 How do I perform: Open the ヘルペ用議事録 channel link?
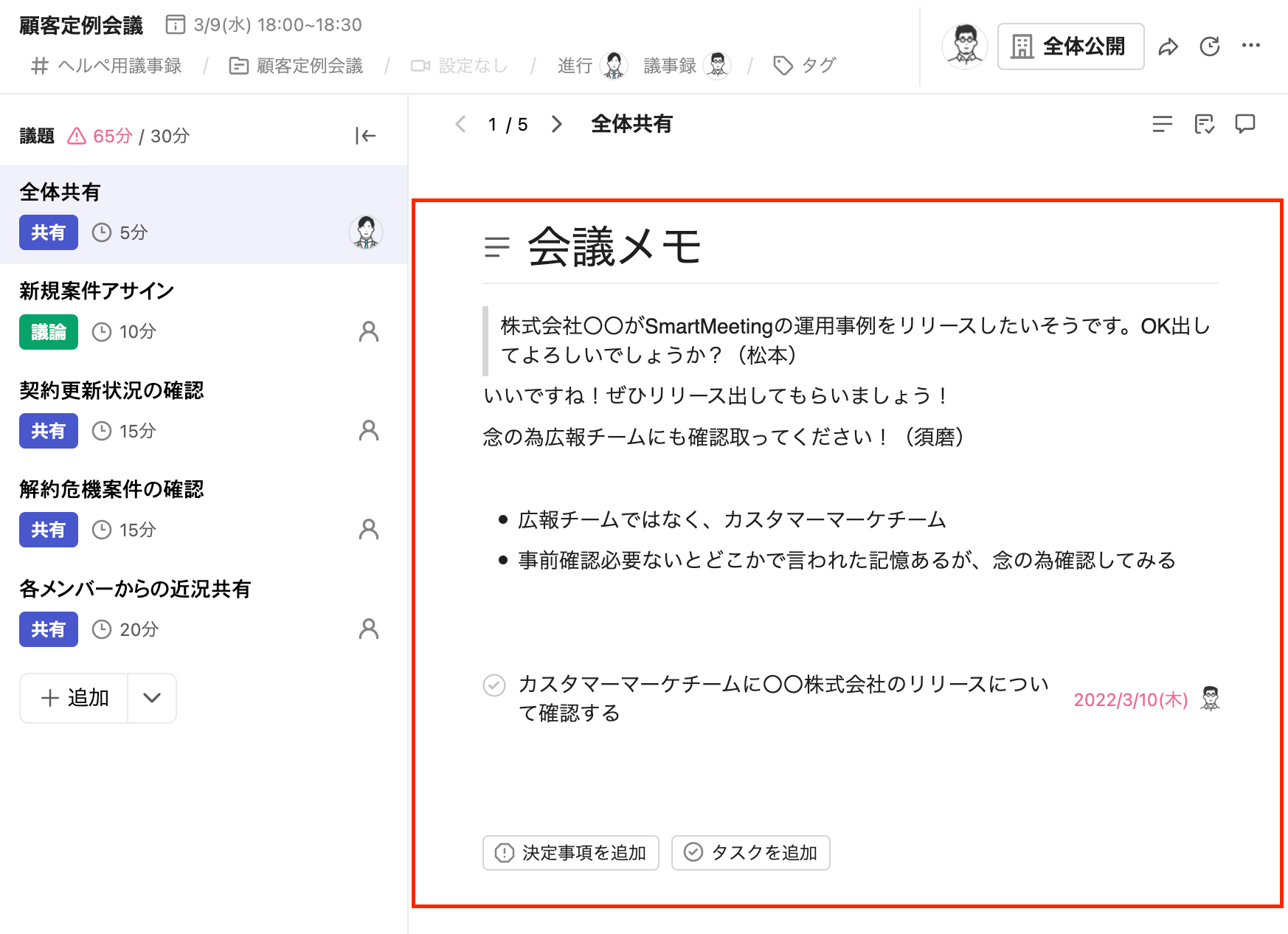(106, 66)
